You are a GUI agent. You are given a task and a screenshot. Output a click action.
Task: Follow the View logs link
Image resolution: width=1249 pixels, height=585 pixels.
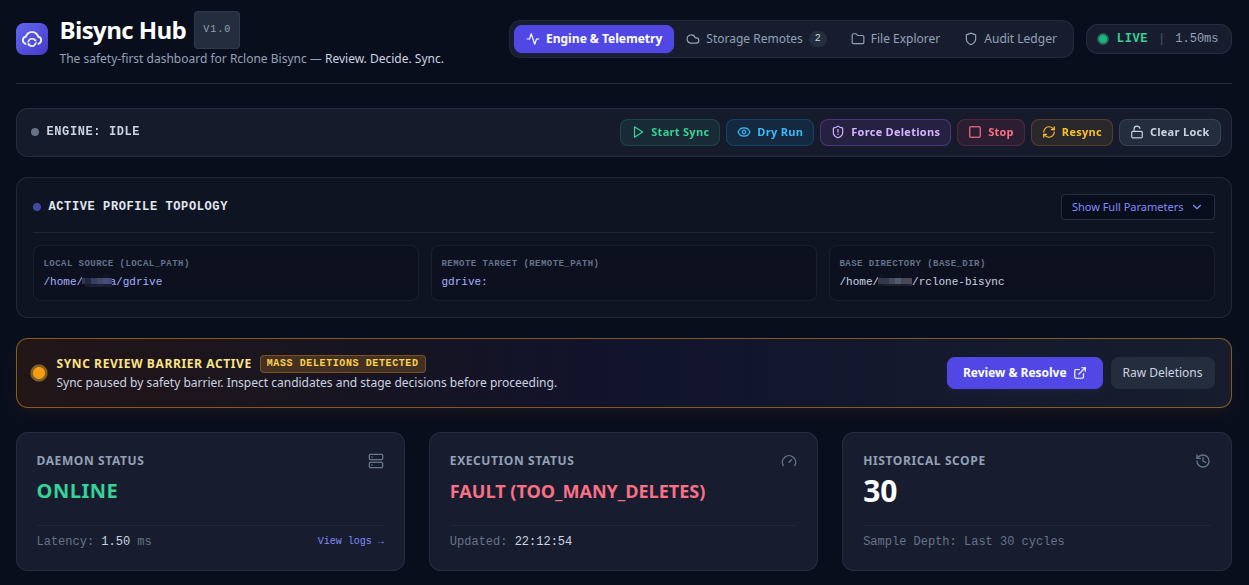tap(351, 541)
